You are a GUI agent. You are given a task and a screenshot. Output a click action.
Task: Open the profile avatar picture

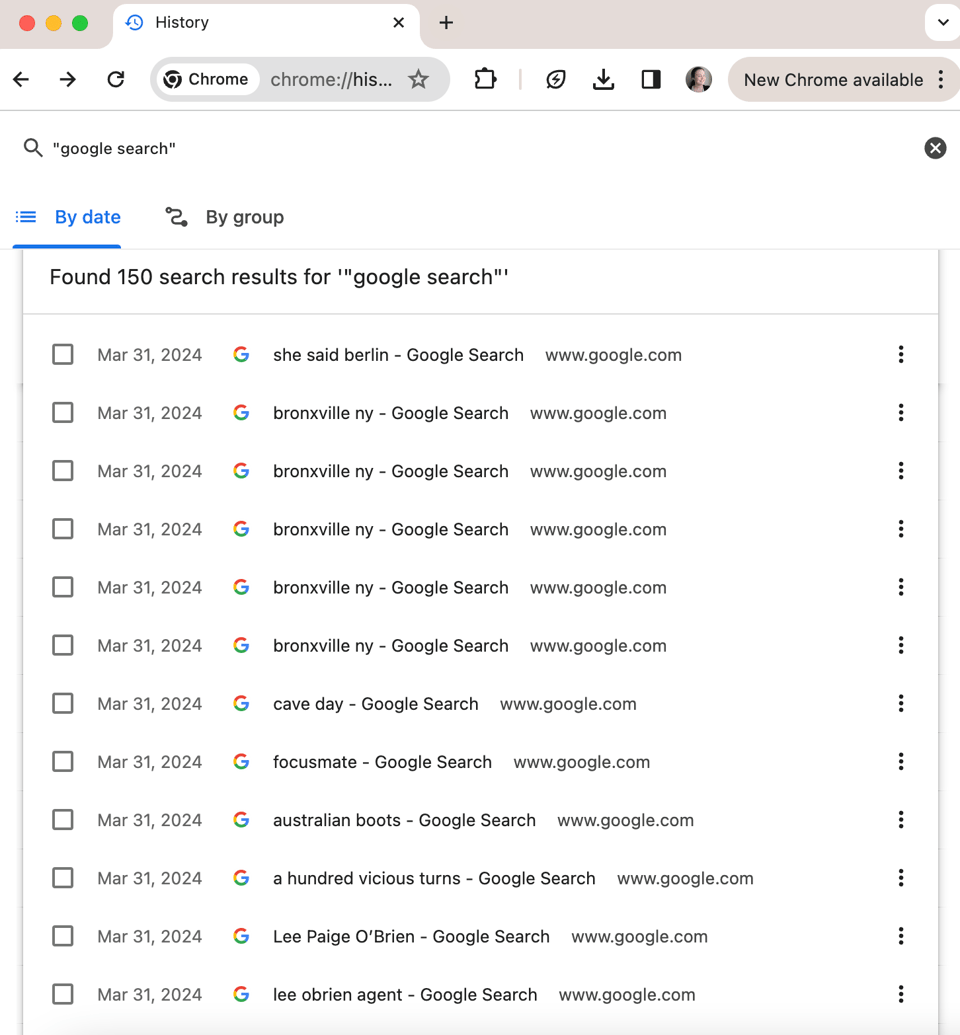(699, 80)
